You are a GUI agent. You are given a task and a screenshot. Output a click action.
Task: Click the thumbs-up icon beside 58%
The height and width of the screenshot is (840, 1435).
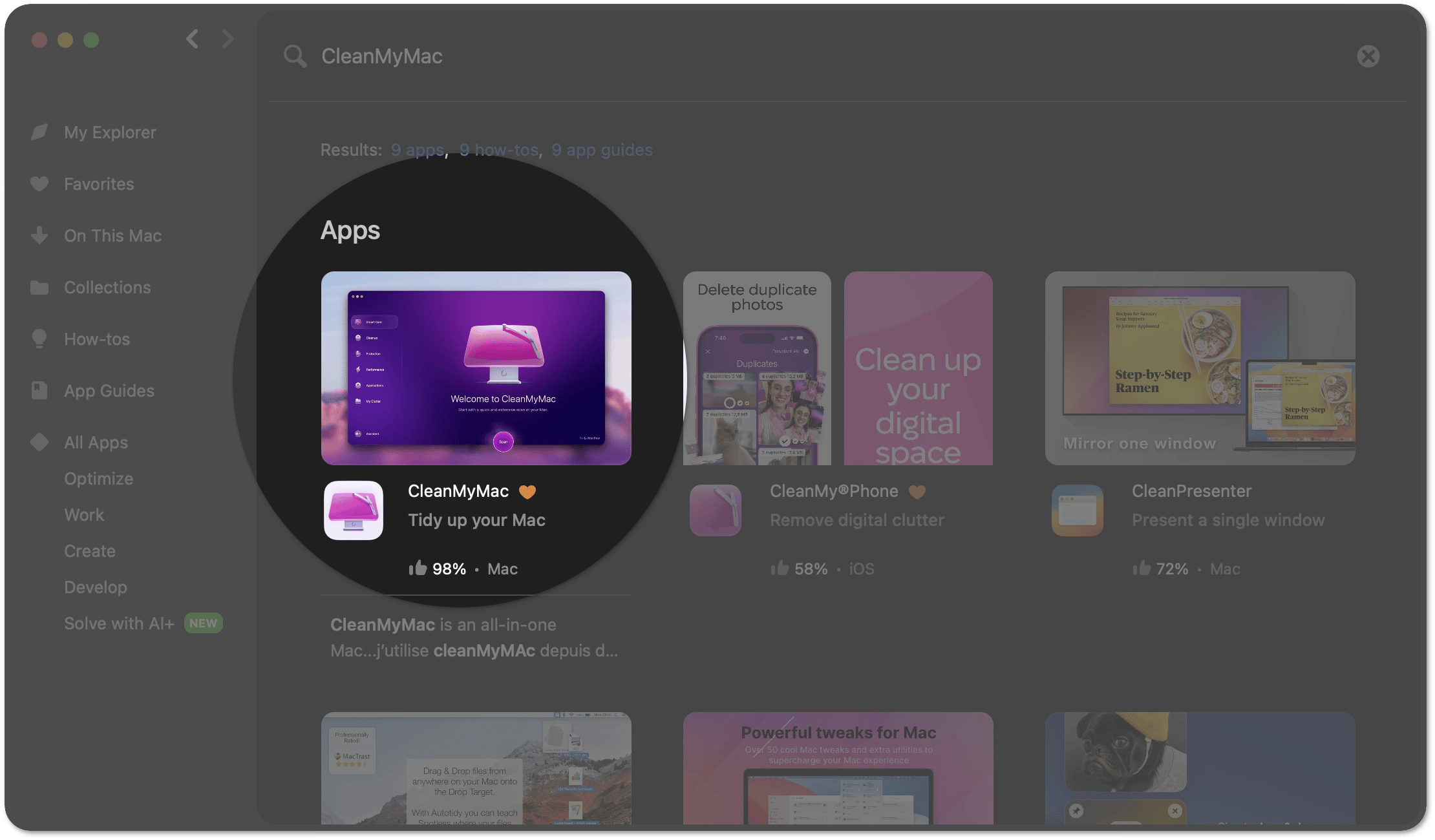(x=780, y=568)
